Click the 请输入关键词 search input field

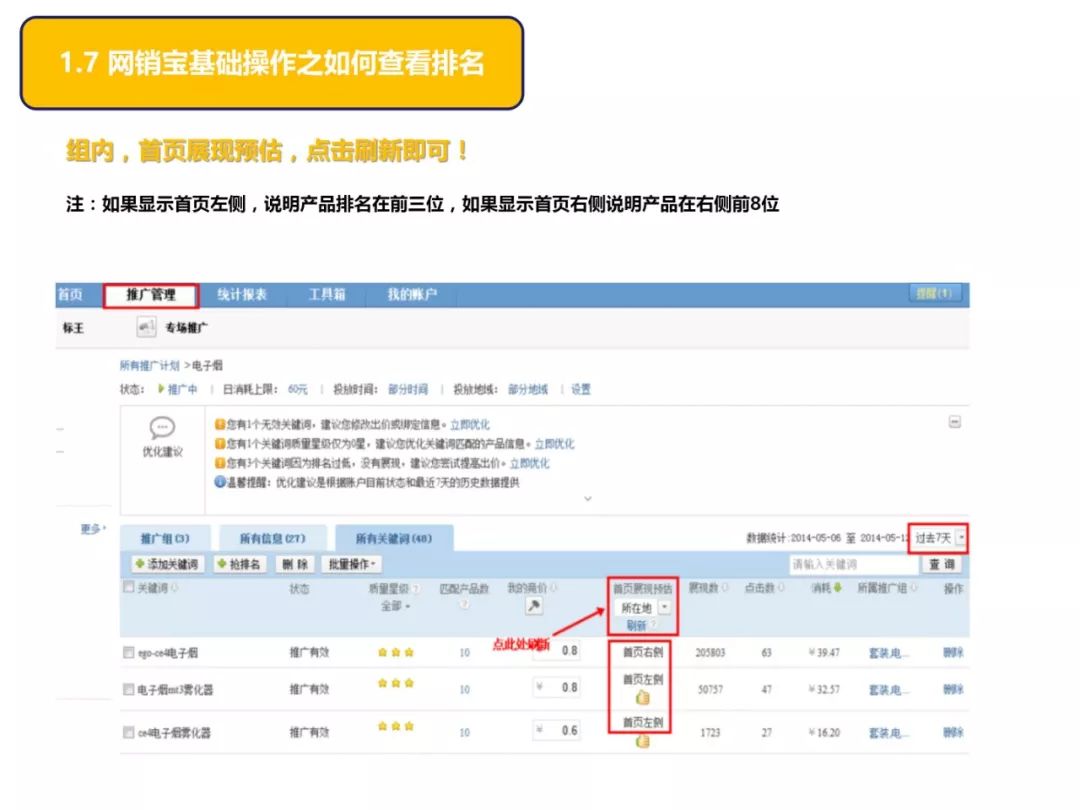tap(855, 565)
